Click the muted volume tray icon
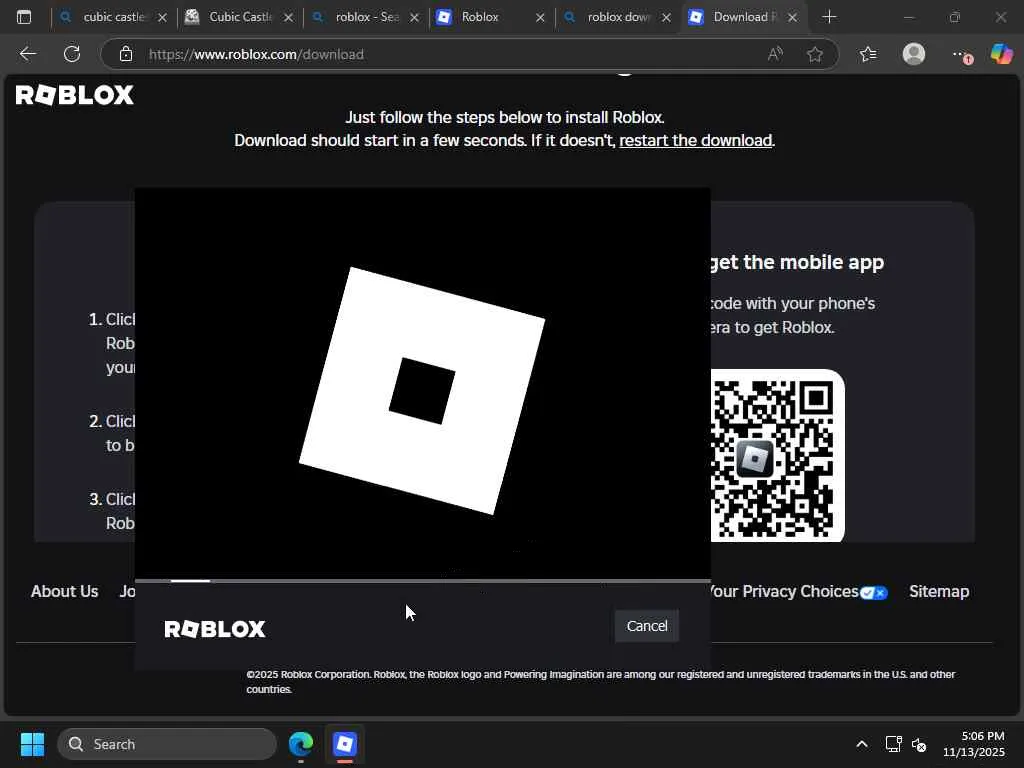1024x768 pixels. coord(919,744)
